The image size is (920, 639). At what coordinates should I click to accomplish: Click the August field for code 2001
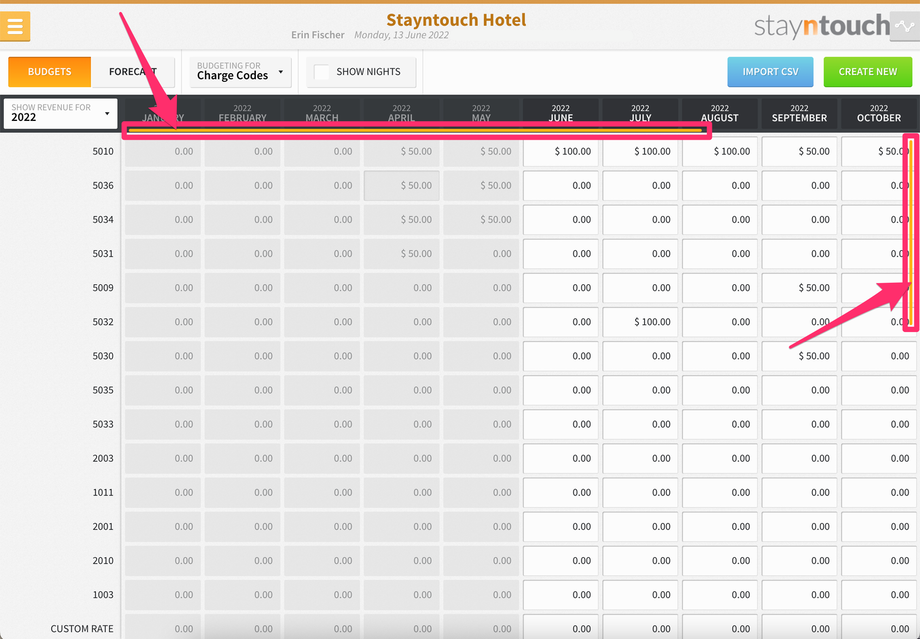tap(720, 526)
